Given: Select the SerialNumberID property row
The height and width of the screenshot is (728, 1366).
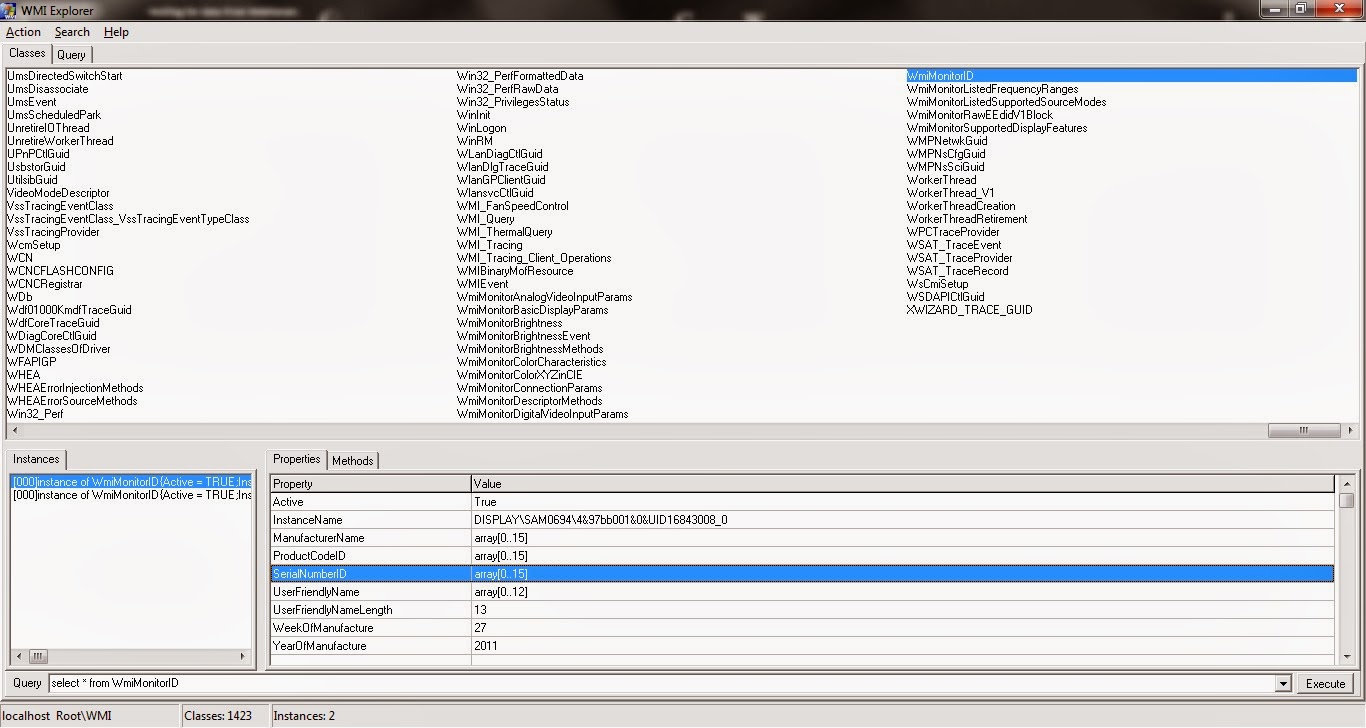Looking at the screenshot, I should 802,574.
